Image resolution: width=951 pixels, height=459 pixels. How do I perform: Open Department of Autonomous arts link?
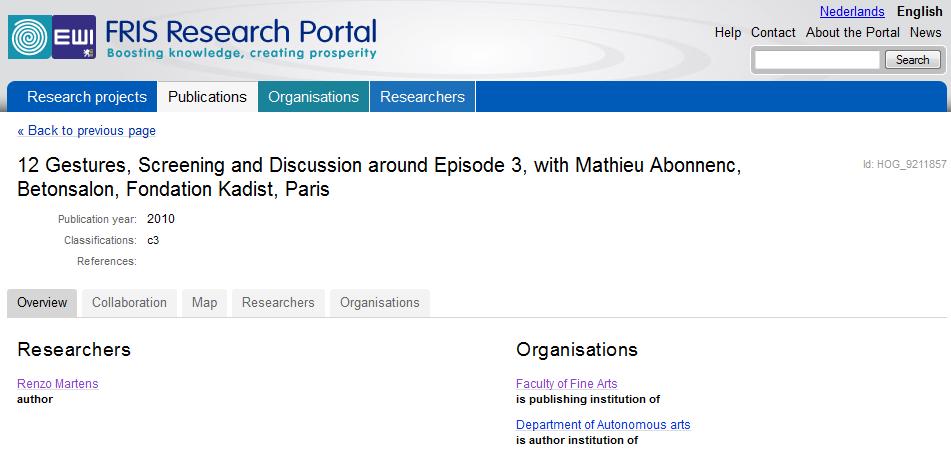603,424
